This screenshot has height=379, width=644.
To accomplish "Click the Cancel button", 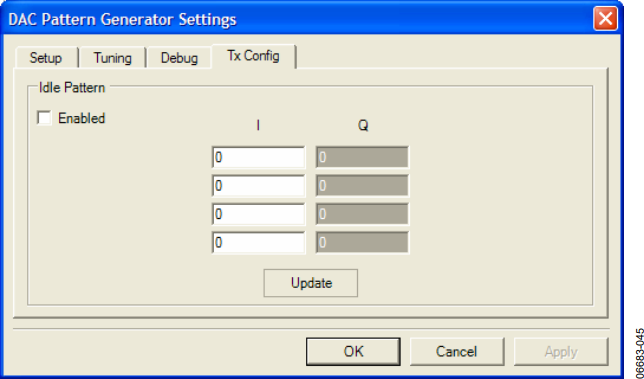I will pyautogui.click(x=457, y=351).
